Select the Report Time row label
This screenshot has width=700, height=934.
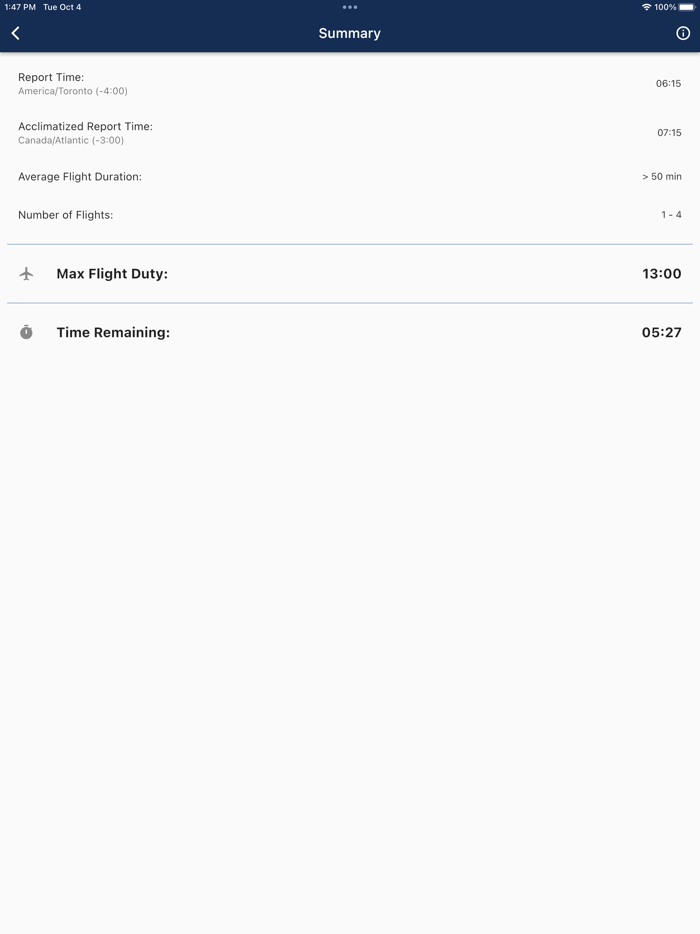pyautogui.click(x=51, y=77)
